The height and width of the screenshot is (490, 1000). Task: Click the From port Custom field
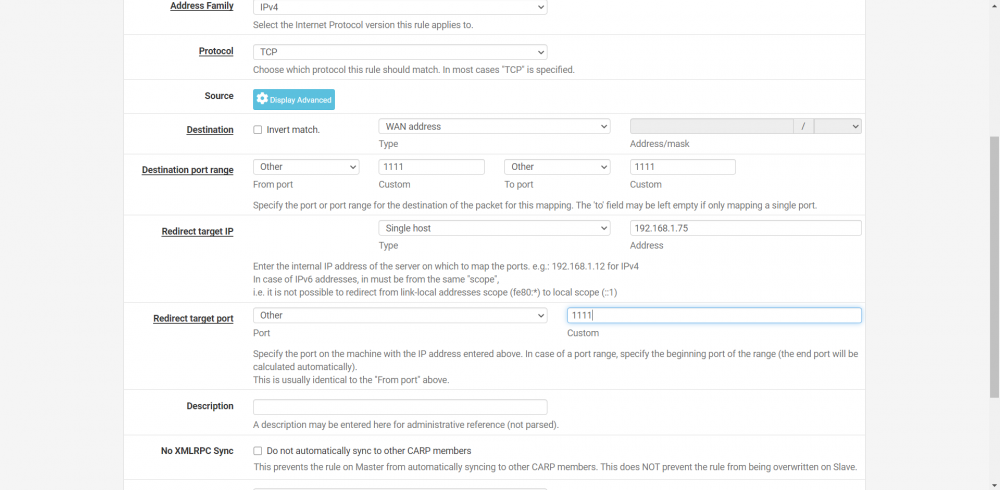pyautogui.click(x=431, y=167)
